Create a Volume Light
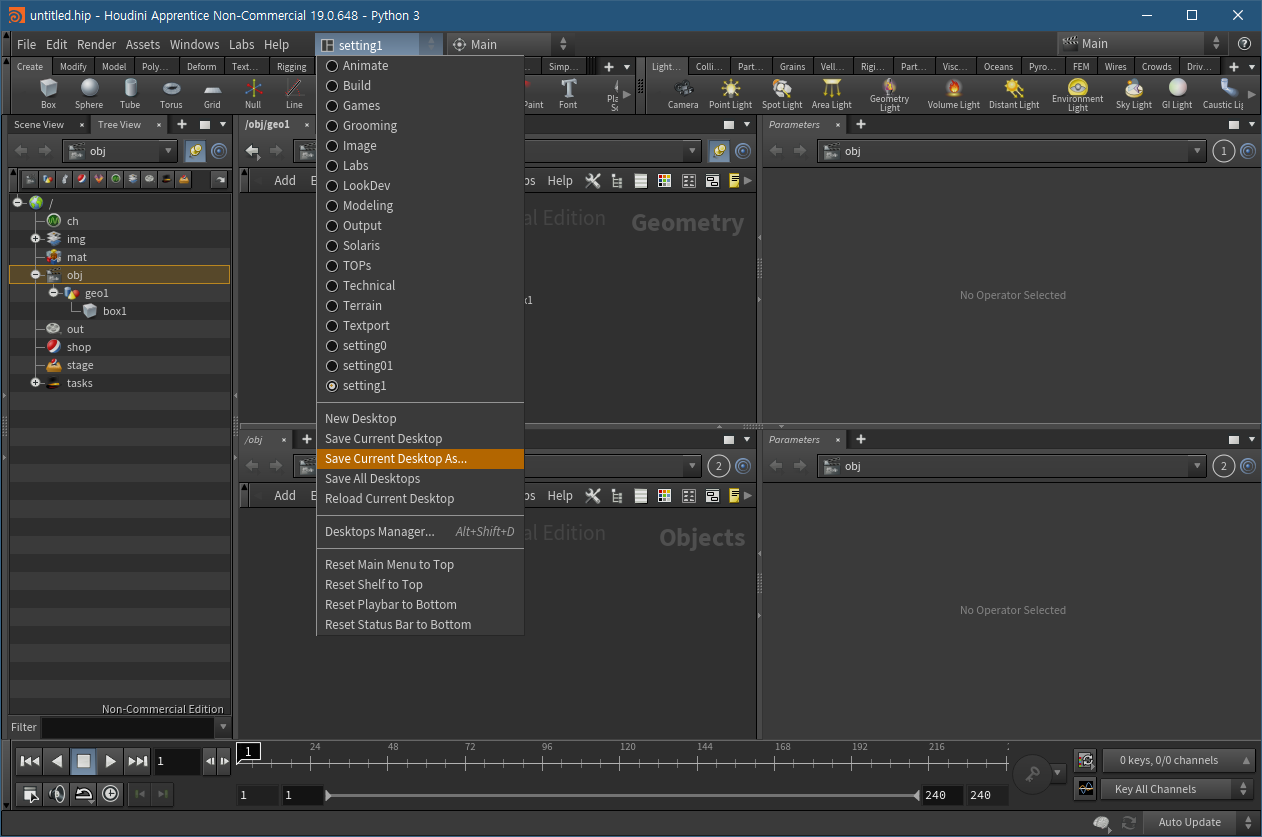1262x837 pixels. pos(953,94)
